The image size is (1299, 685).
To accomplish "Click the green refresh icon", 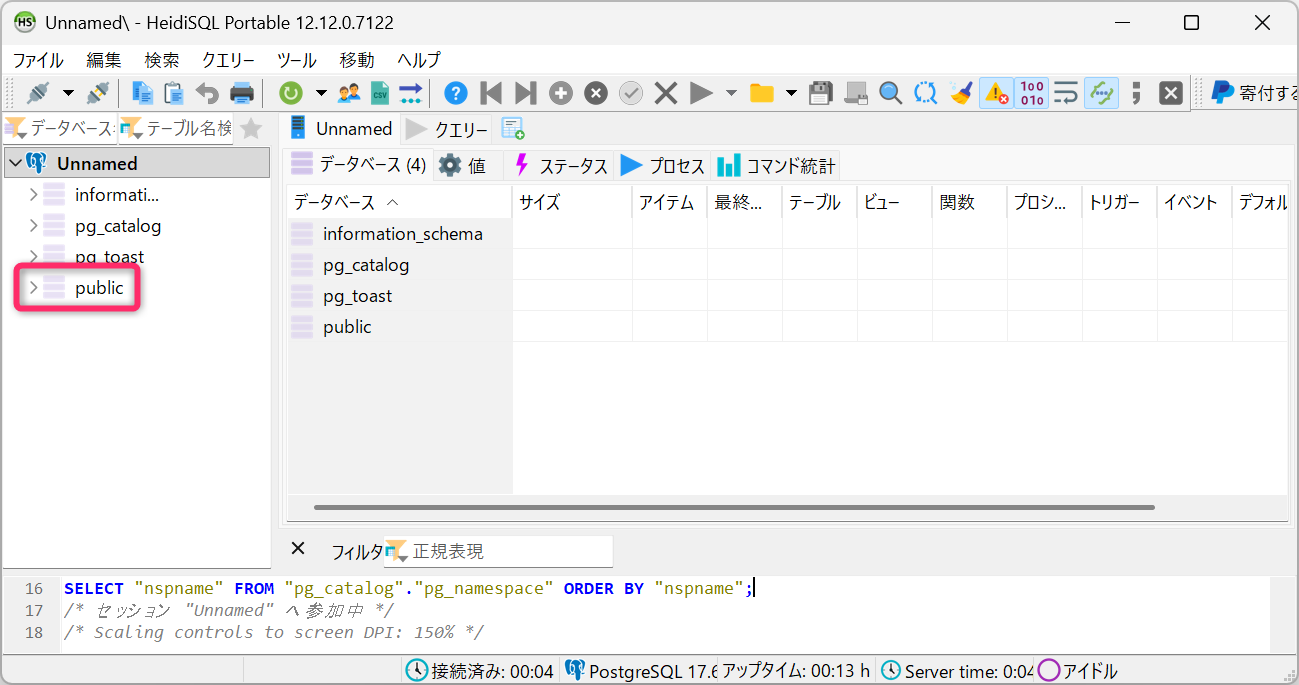I will point(290,93).
